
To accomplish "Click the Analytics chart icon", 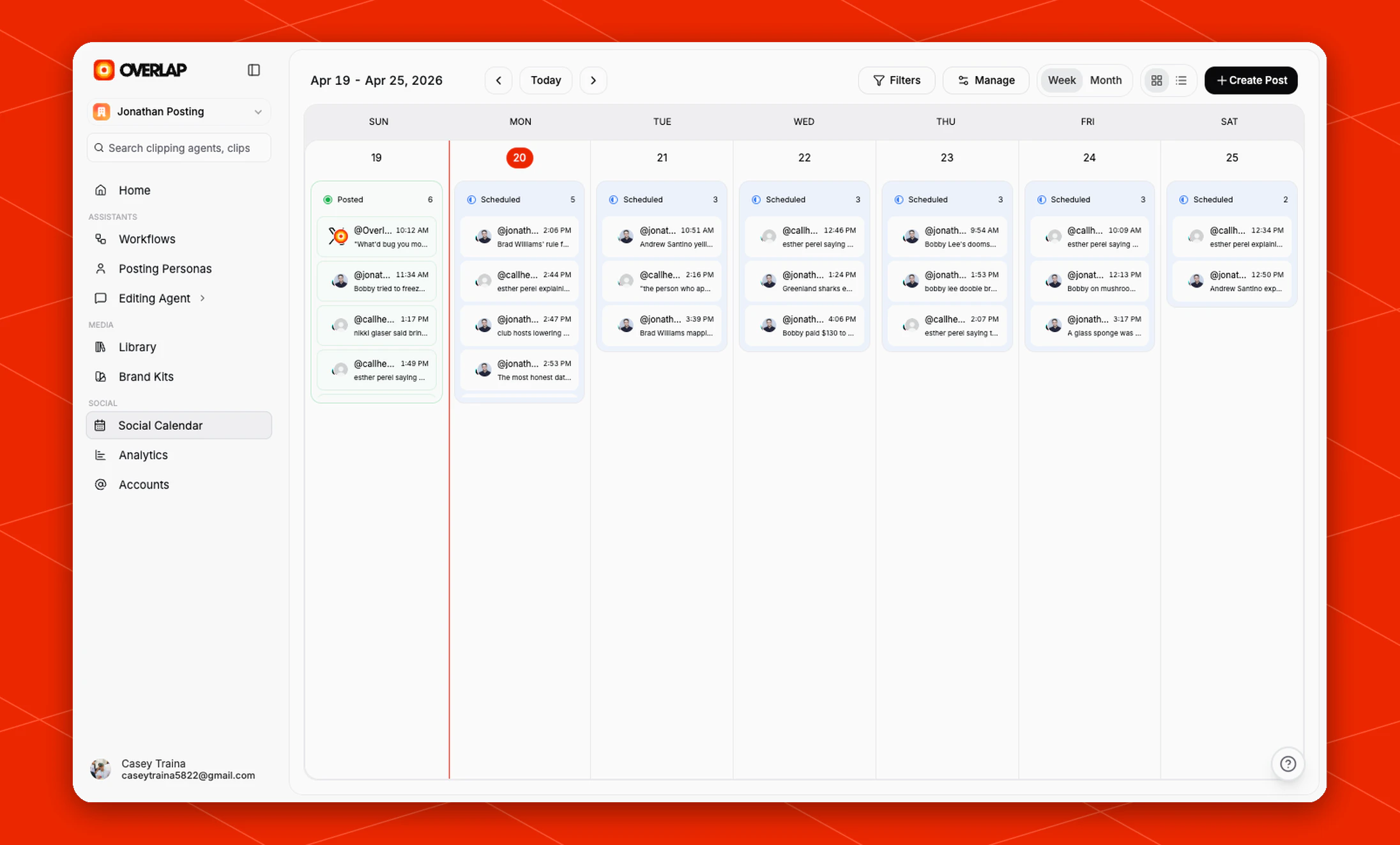I will coord(100,455).
